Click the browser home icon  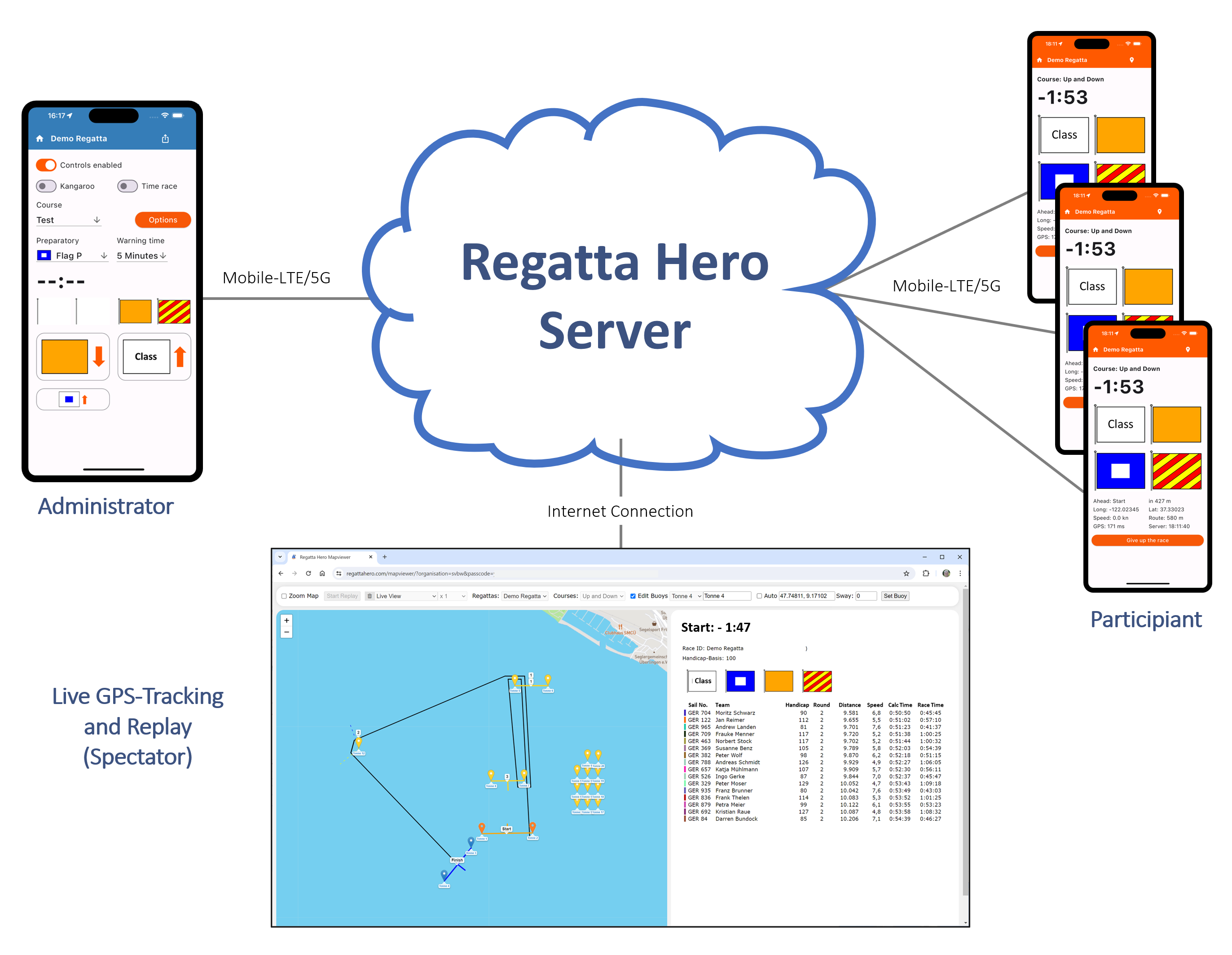322,573
